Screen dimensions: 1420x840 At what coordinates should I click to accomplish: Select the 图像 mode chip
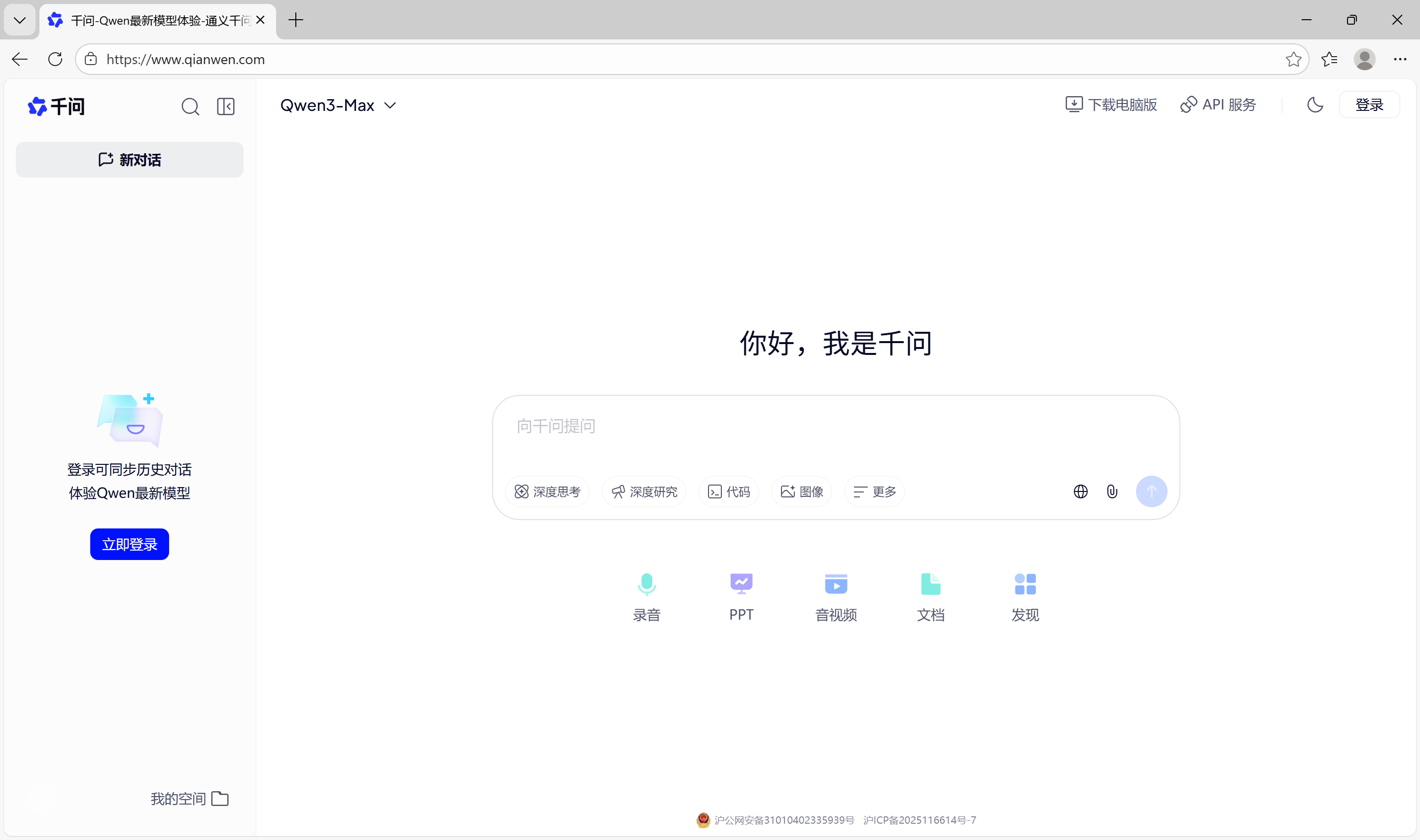point(802,491)
